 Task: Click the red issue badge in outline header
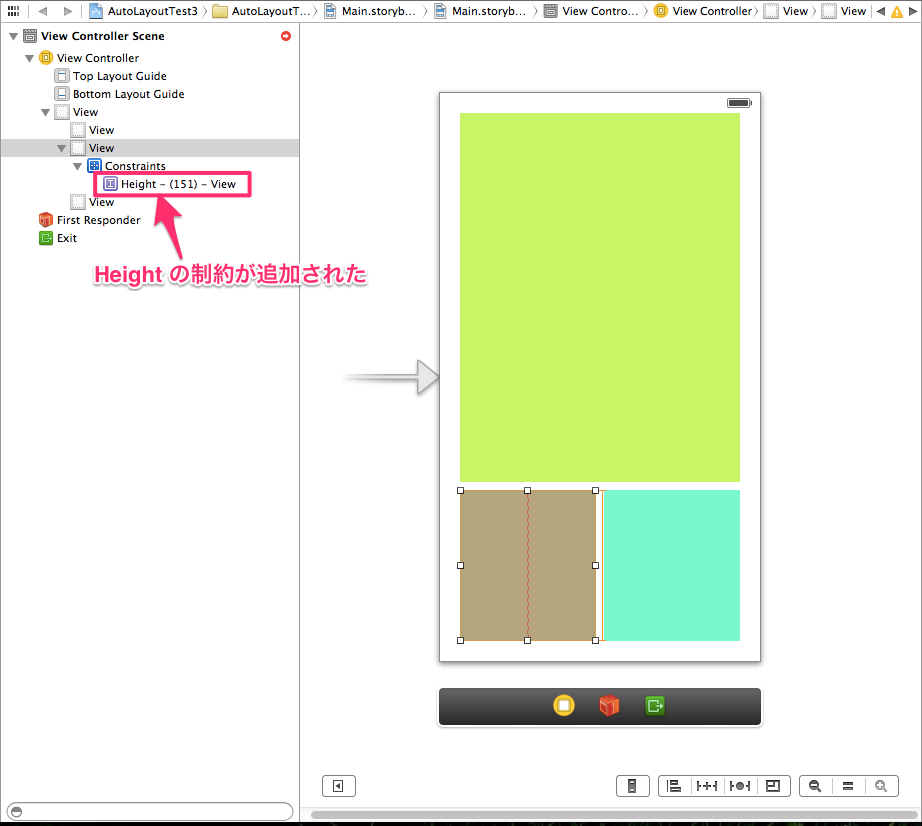coord(286,35)
